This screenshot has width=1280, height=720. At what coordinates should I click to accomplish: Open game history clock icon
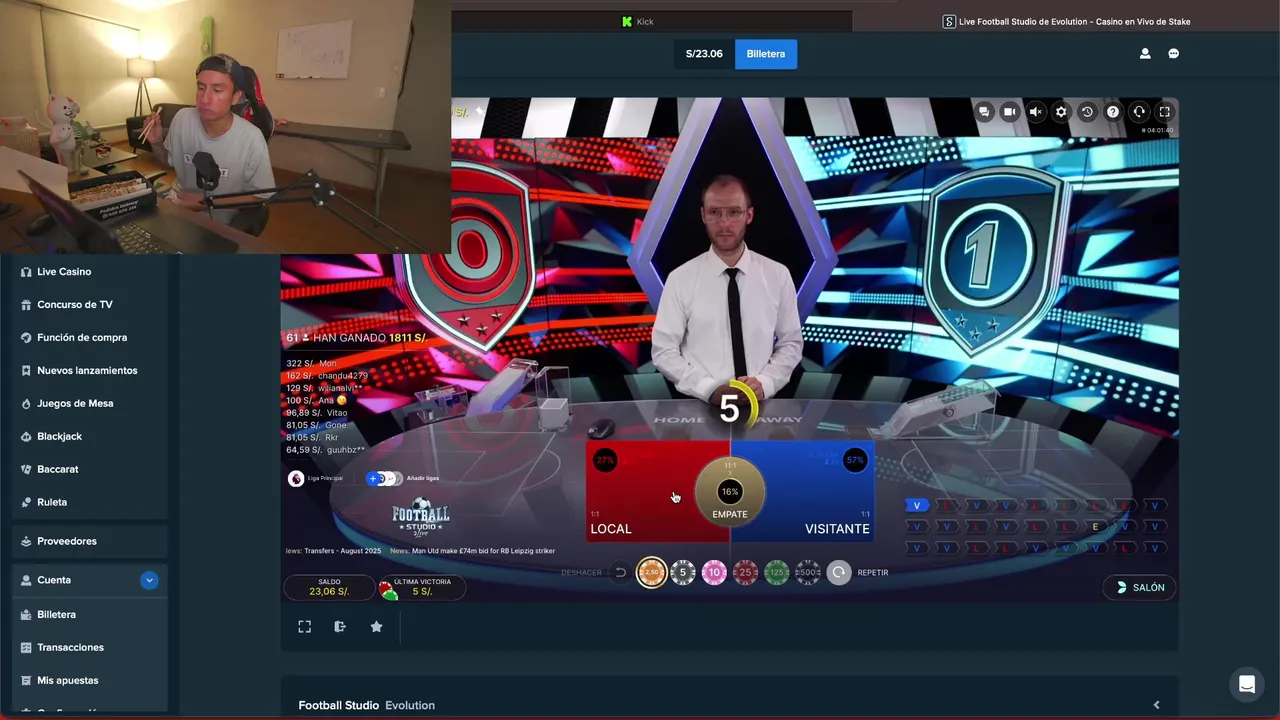[1087, 112]
